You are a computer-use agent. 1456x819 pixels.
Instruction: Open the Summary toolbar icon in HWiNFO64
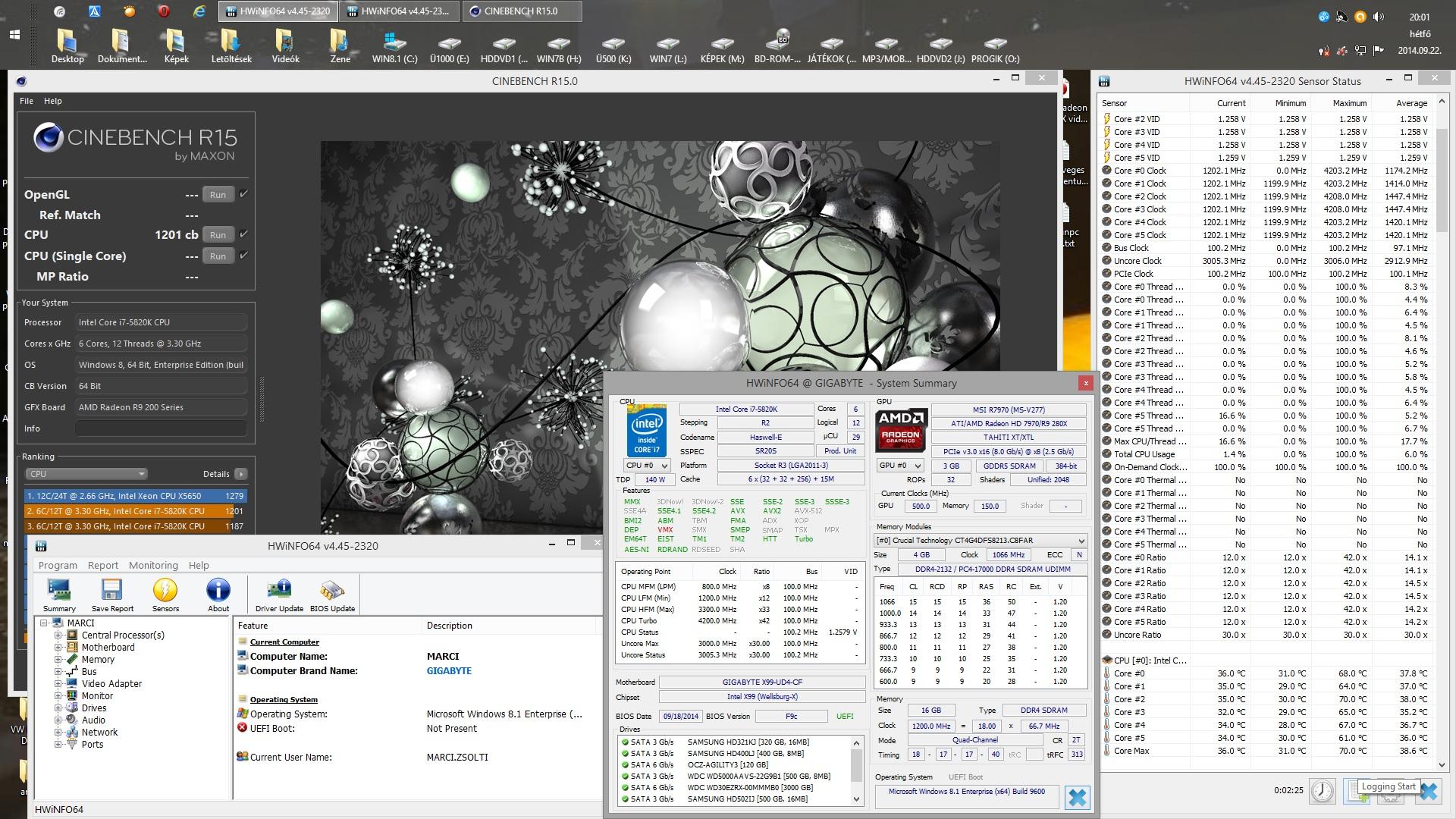[59, 595]
